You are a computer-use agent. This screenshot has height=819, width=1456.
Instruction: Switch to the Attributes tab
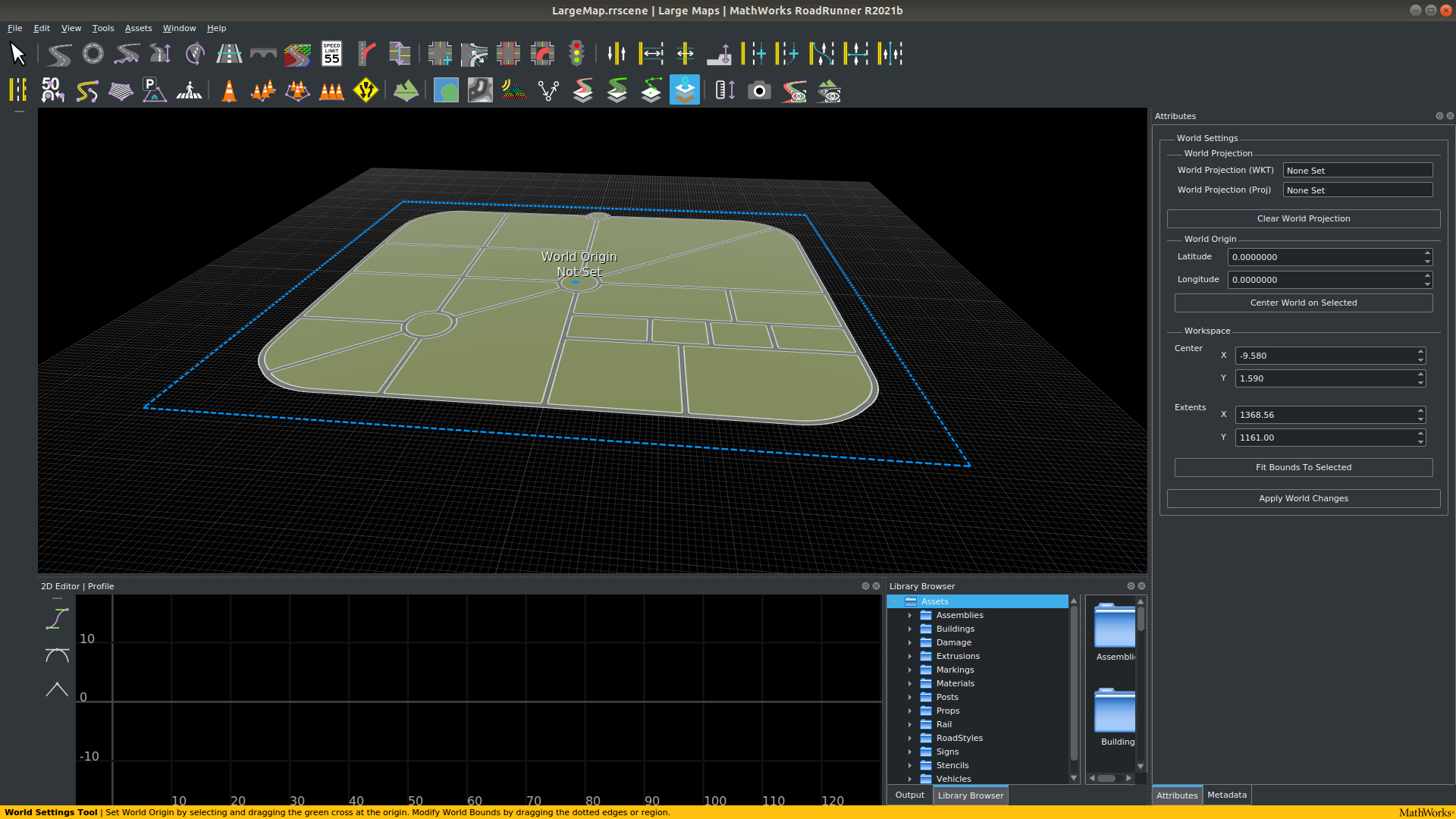click(x=1177, y=795)
